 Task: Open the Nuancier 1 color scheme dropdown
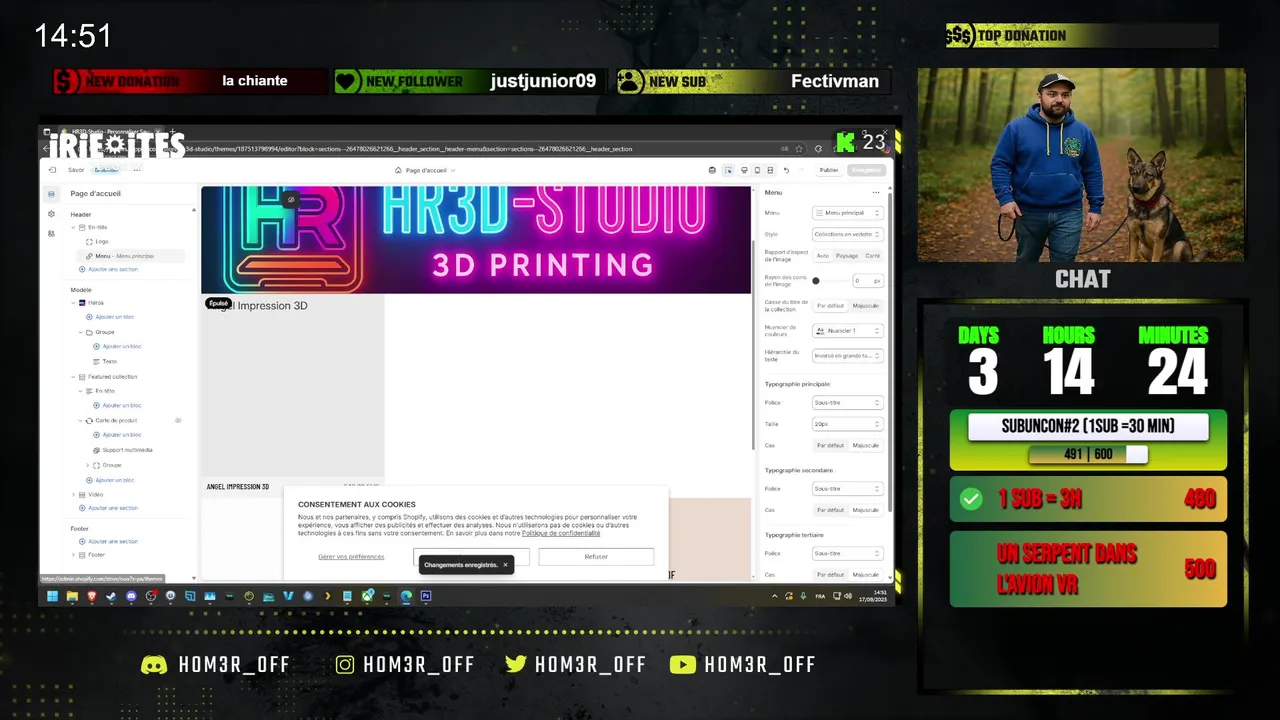[847, 331]
